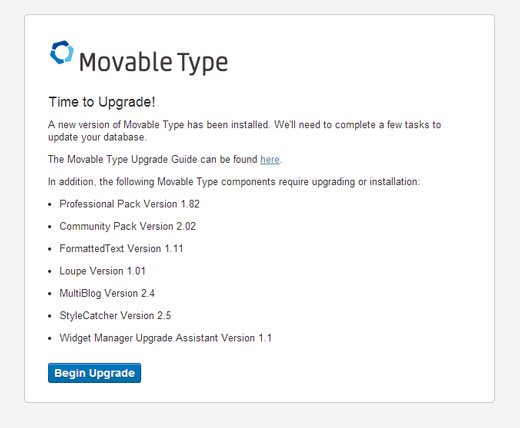This screenshot has height=428, width=520.
Task: Click the bullet beside Widget Manager
Action: click(50, 339)
